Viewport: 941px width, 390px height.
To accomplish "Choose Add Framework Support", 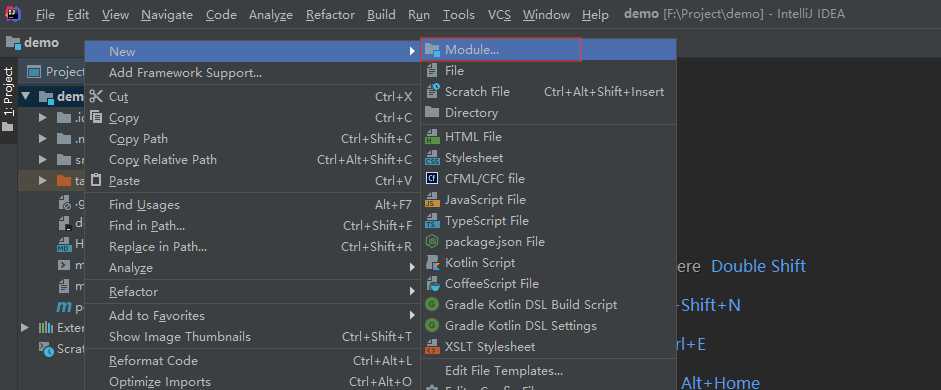I will 252,73.
